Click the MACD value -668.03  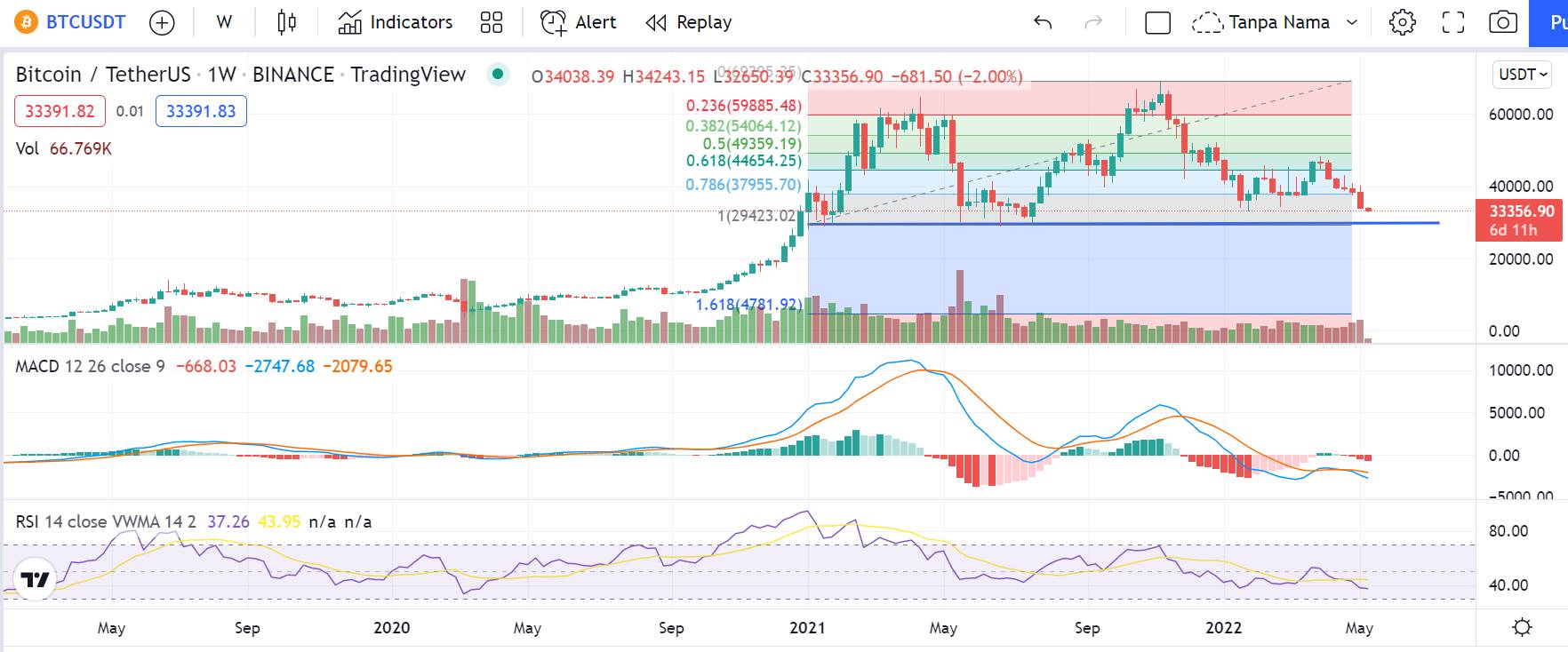click(206, 366)
